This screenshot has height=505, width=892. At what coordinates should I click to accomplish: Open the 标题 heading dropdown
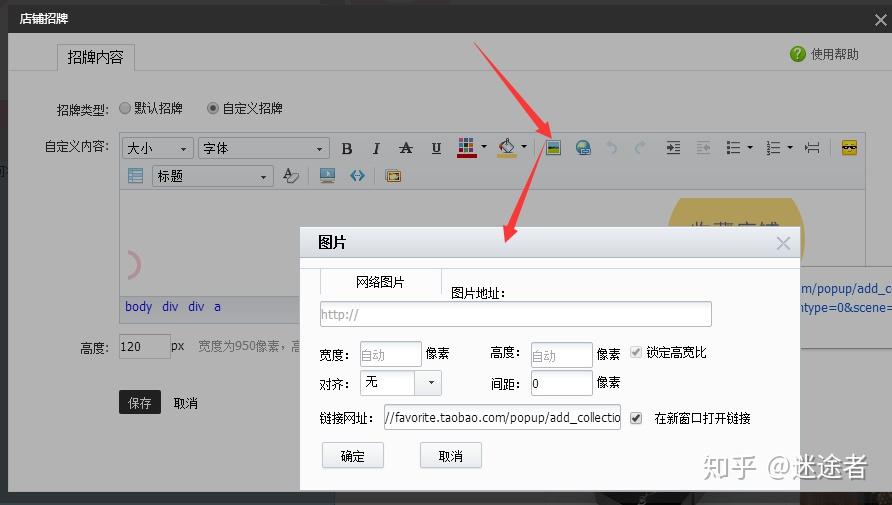click(x=213, y=176)
